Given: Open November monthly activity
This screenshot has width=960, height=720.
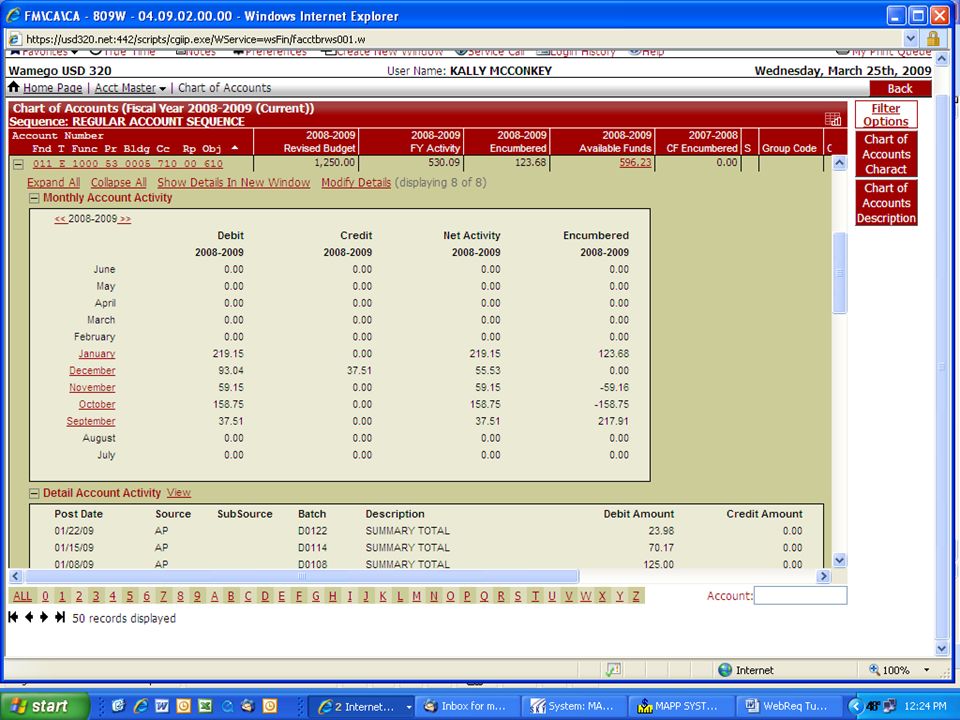Looking at the screenshot, I should pyautogui.click(x=92, y=388).
